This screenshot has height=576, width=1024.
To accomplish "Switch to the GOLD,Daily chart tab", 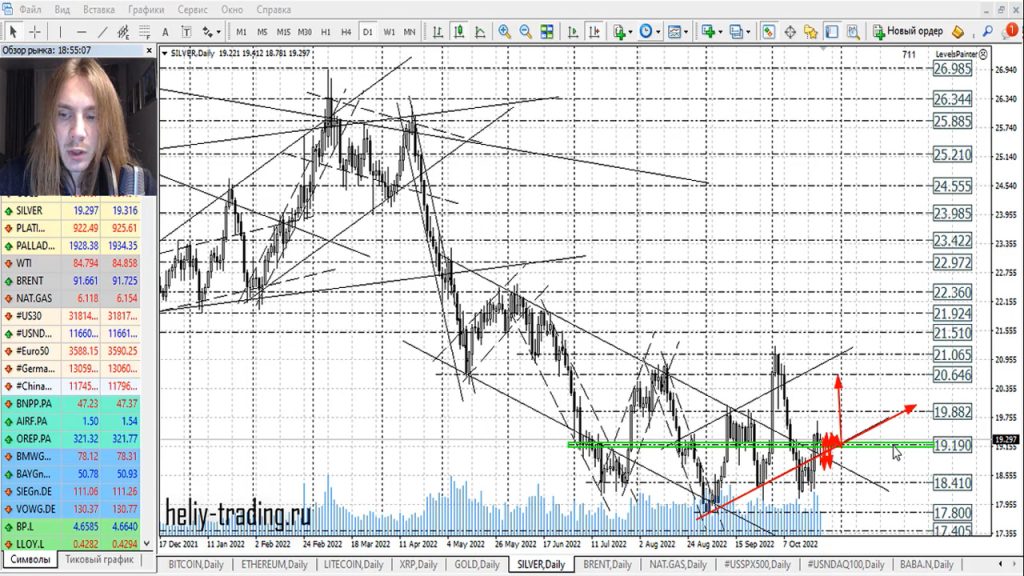I will coord(478,565).
